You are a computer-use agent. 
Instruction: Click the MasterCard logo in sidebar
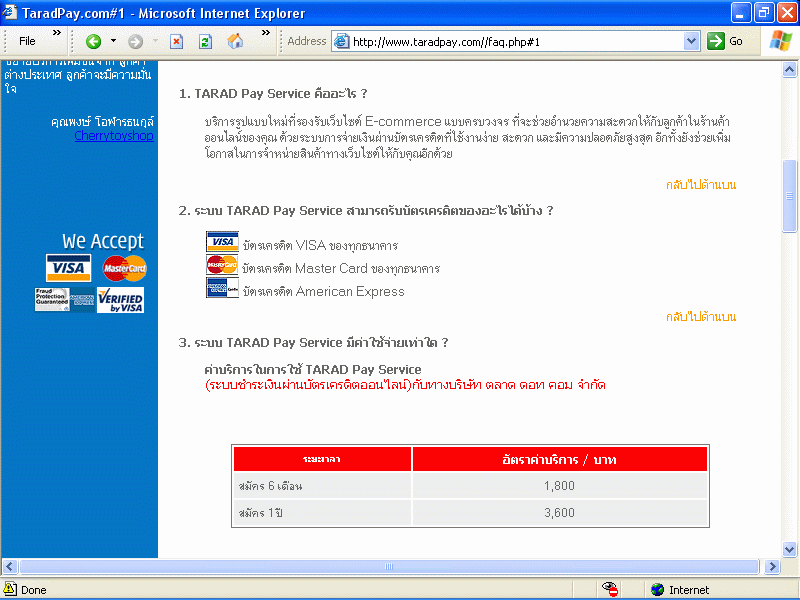[125, 268]
